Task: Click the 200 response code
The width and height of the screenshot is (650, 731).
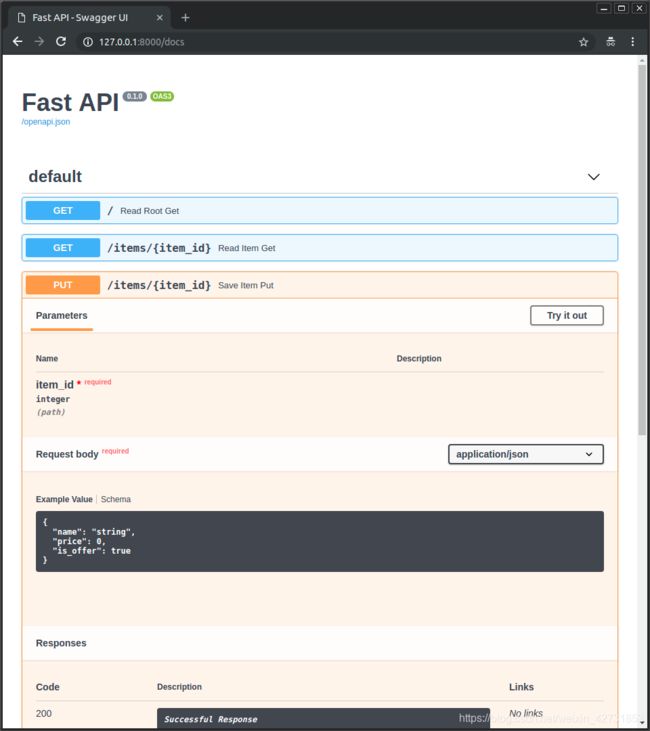Action: coord(44,713)
